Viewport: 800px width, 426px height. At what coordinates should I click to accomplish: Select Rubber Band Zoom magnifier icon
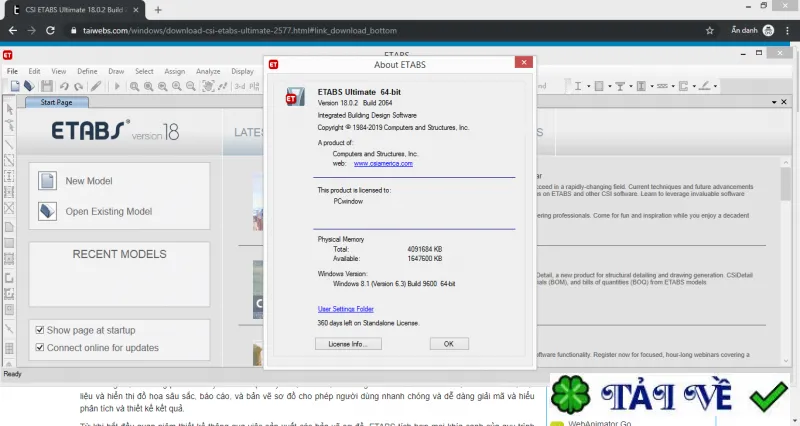pos(134,86)
